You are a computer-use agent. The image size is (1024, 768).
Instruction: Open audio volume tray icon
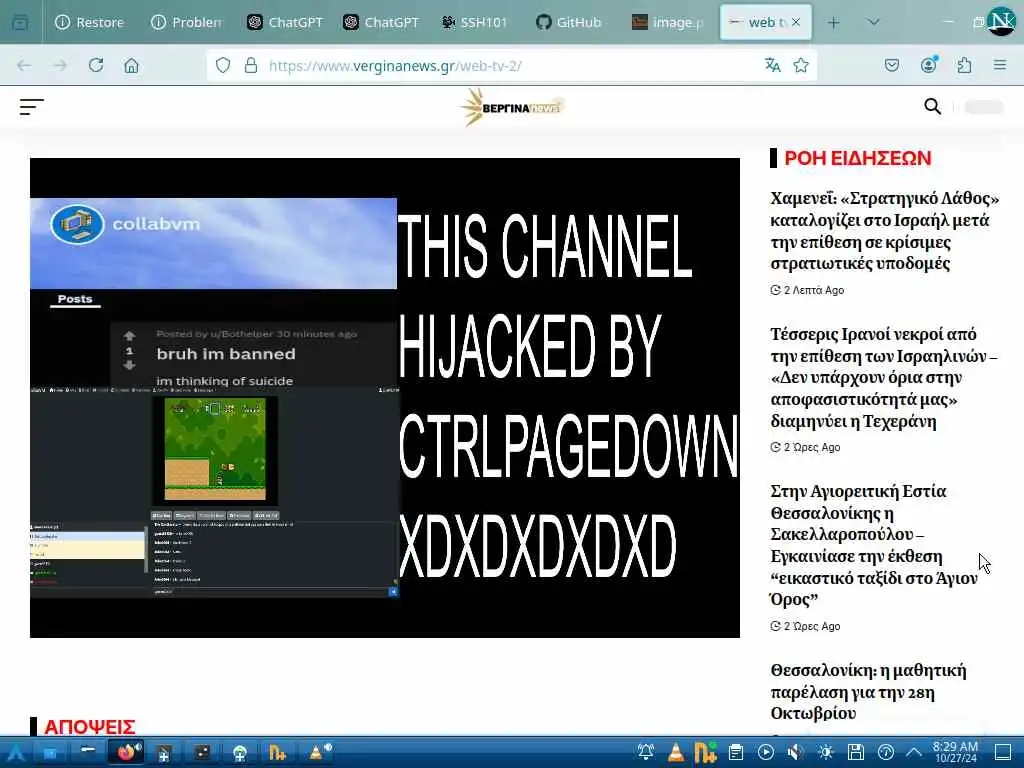pos(795,752)
